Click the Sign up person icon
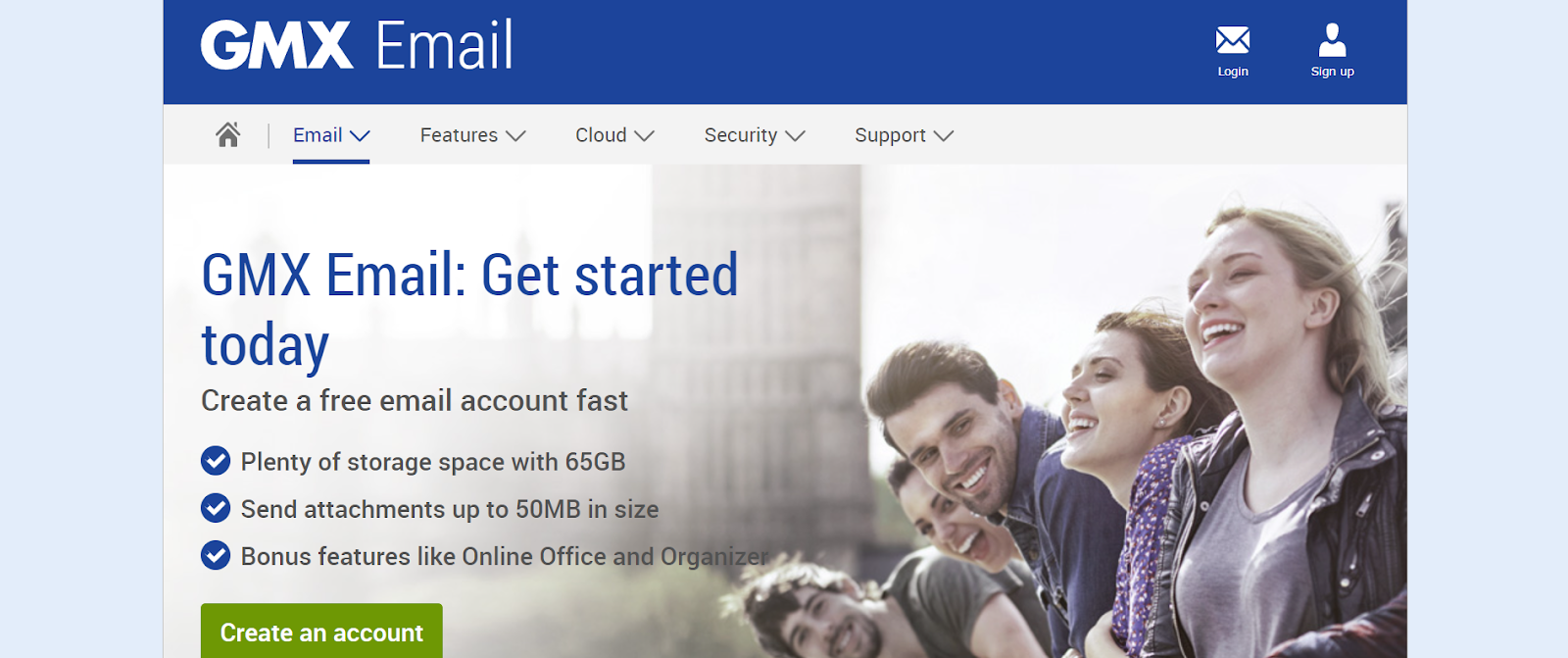 (1332, 40)
